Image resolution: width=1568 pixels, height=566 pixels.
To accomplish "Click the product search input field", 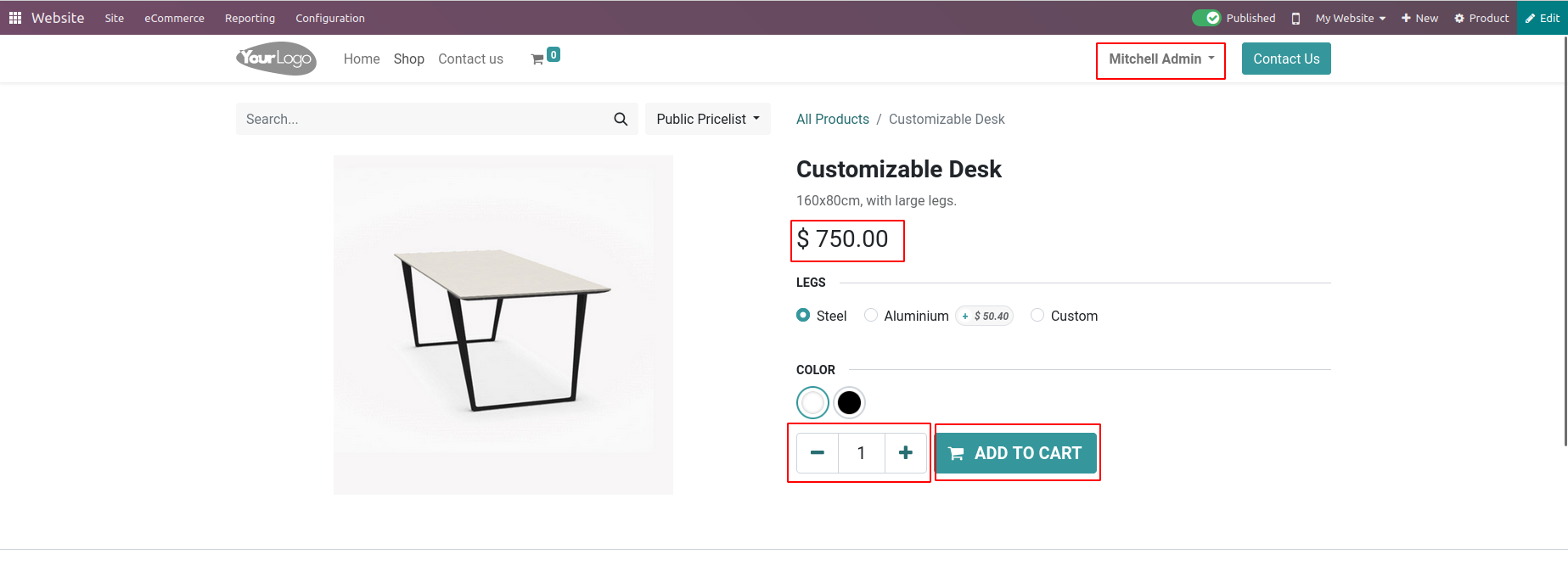I will 424,120.
